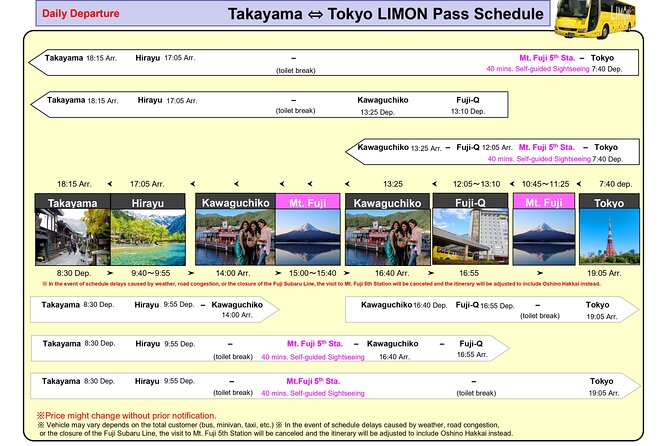
Task: Select the "16:55" time below Fuji-Q photo
Action: coord(469,273)
